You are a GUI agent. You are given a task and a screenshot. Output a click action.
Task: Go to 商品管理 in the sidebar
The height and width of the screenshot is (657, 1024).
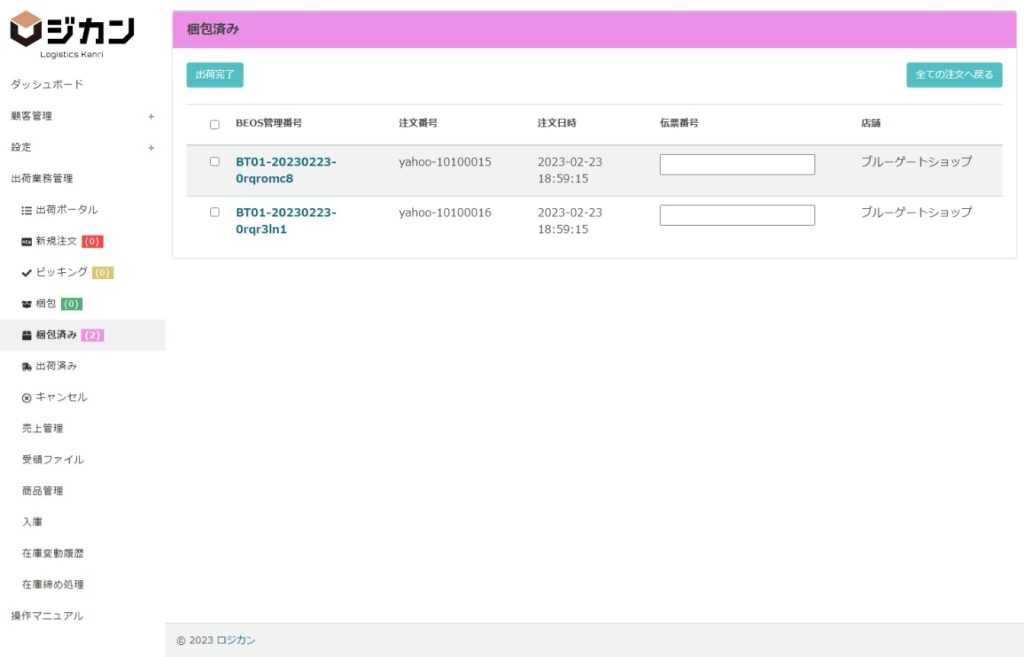(42, 491)
